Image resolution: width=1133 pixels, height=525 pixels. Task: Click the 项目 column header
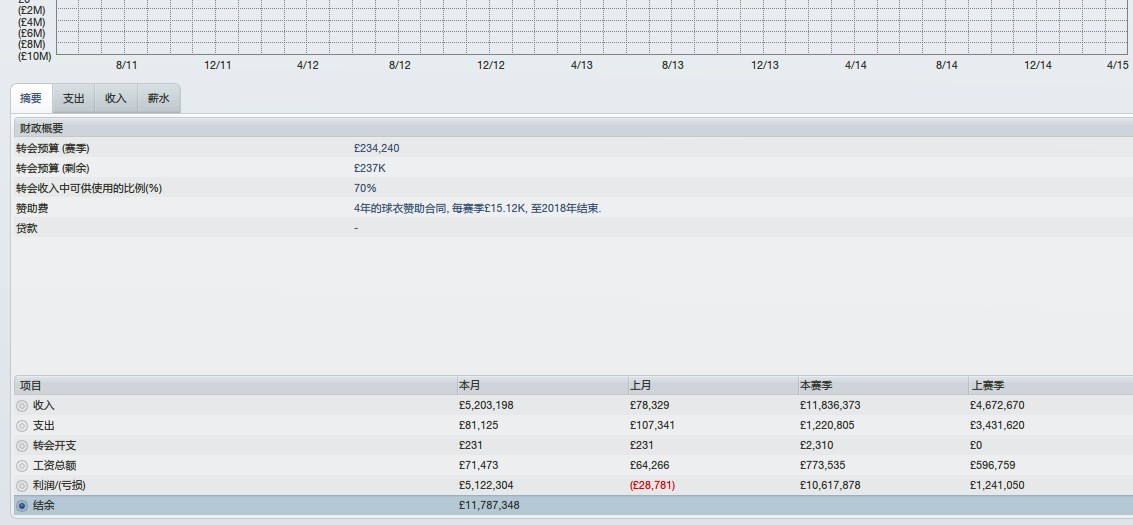coord(236,386)
